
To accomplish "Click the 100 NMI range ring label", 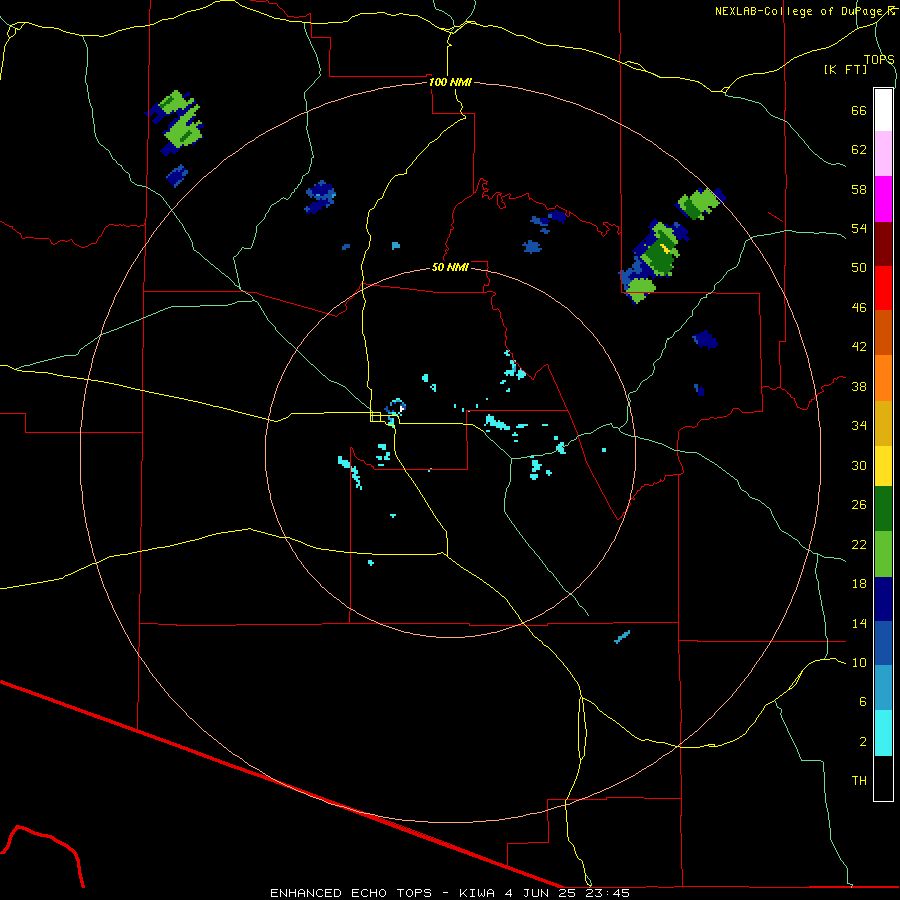I will pyautogui.click(x=450, y=82).
